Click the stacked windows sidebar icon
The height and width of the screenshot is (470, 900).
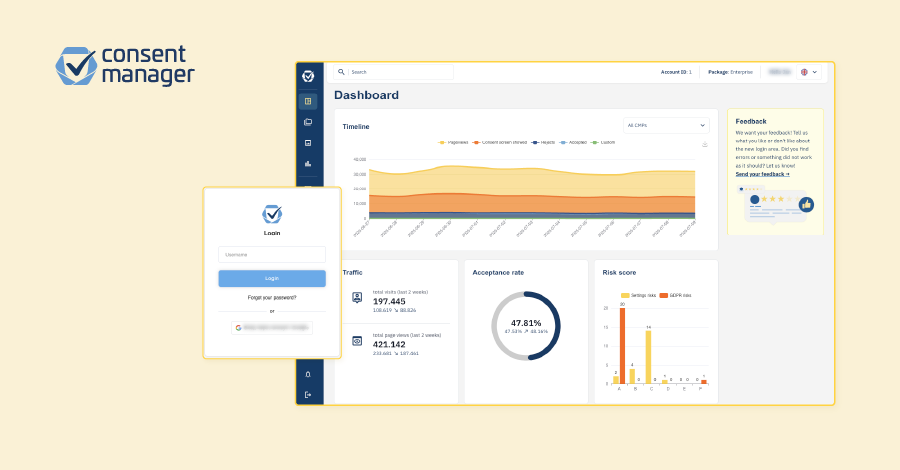tap(308, 122)
